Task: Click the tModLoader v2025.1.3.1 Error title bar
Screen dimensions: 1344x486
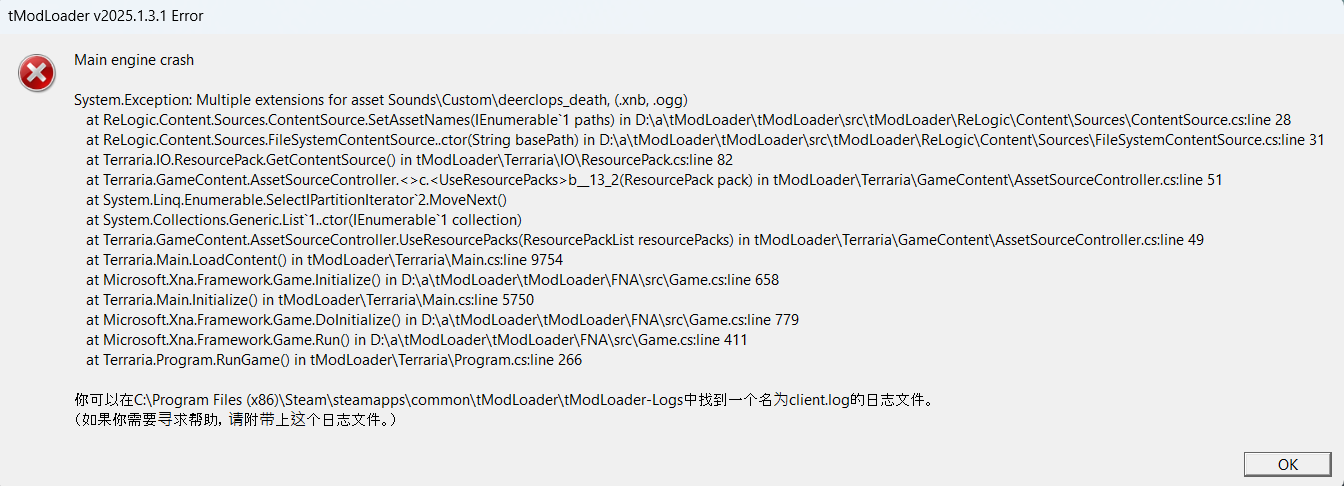Action: coord(672,15)
